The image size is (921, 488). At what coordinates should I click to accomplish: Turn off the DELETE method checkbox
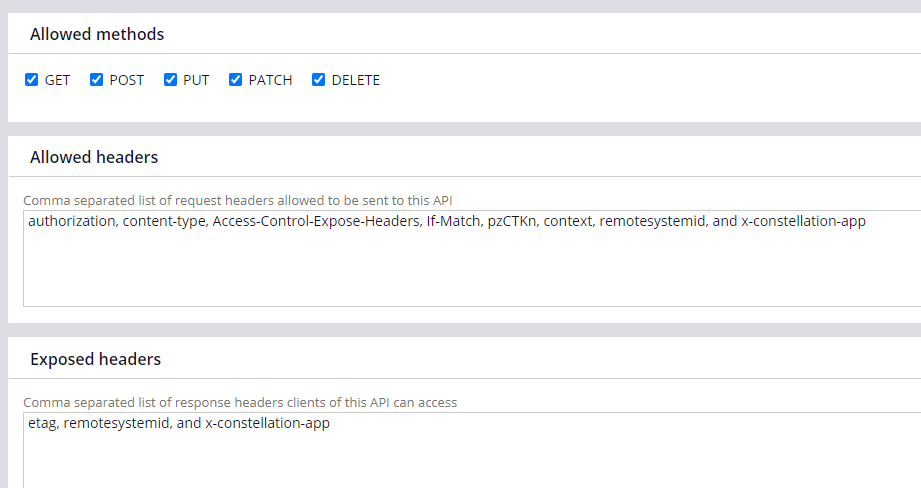319,80
